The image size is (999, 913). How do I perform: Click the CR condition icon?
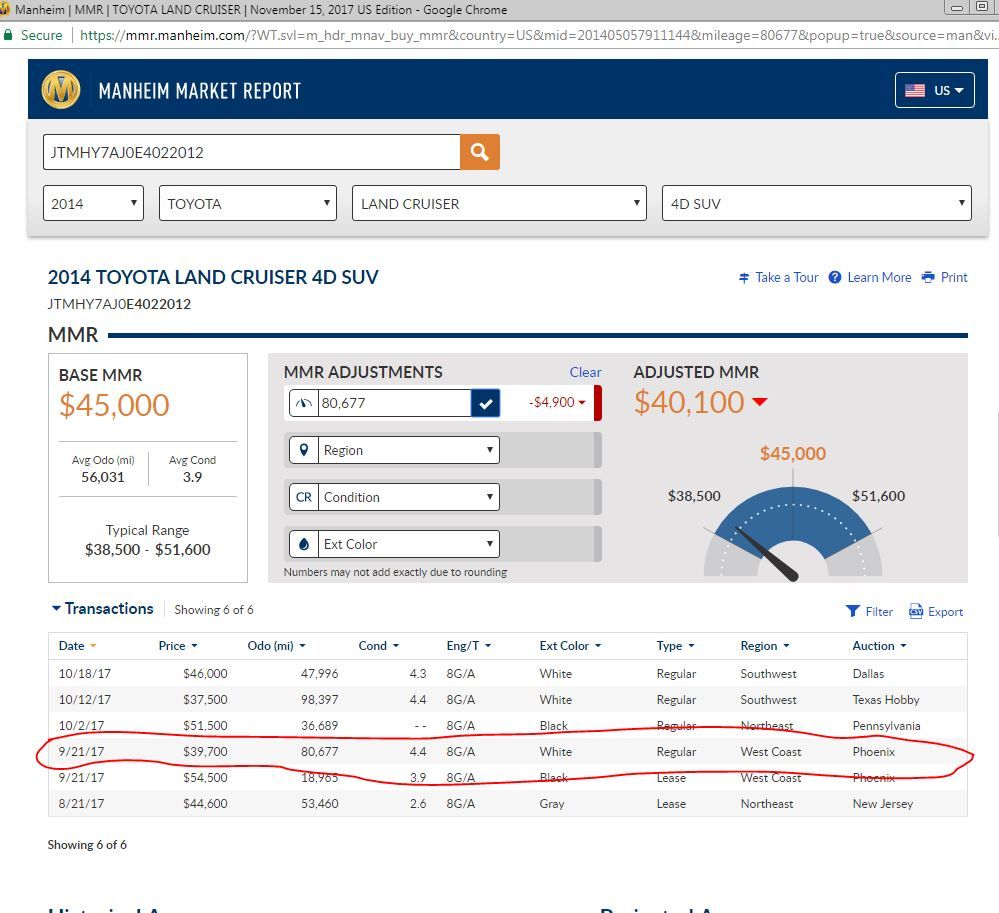tap(304, 497)
